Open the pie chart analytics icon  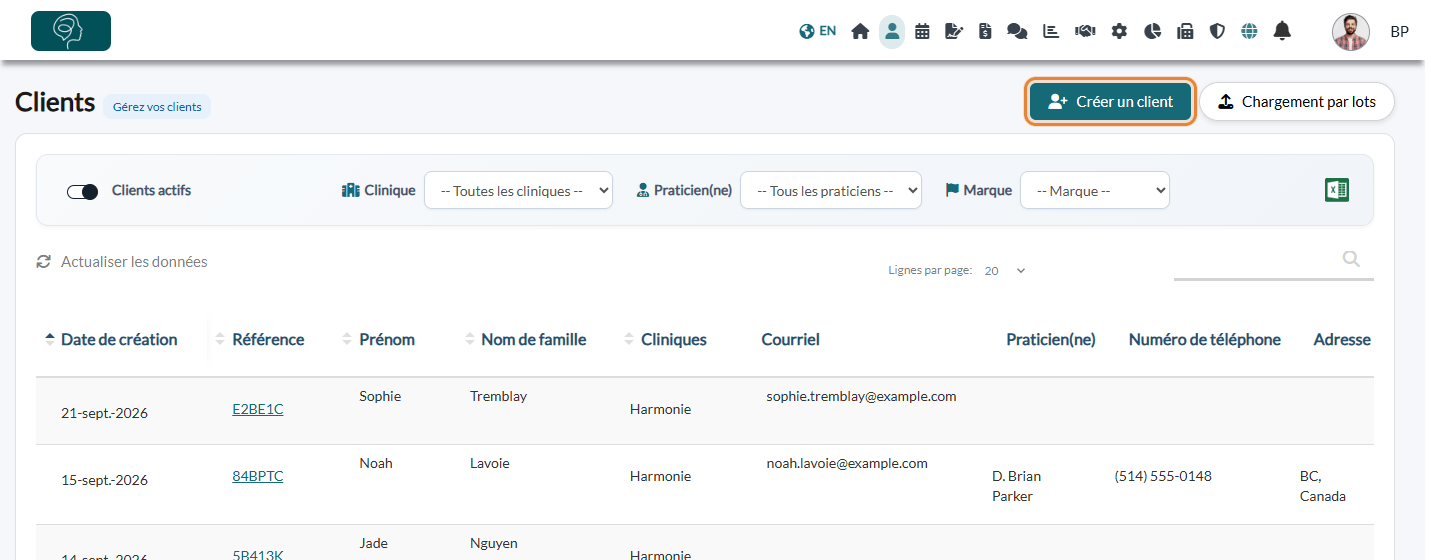tap(1152, 31)
